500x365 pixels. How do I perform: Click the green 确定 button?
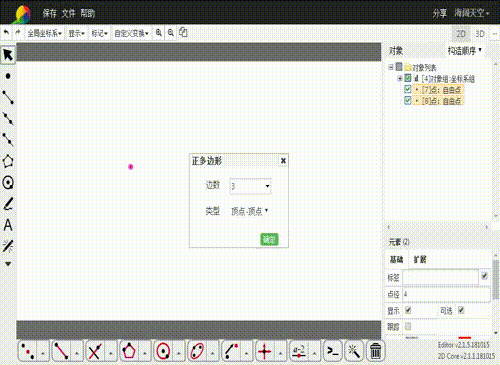pyautogui.click(x=269, y=239)
